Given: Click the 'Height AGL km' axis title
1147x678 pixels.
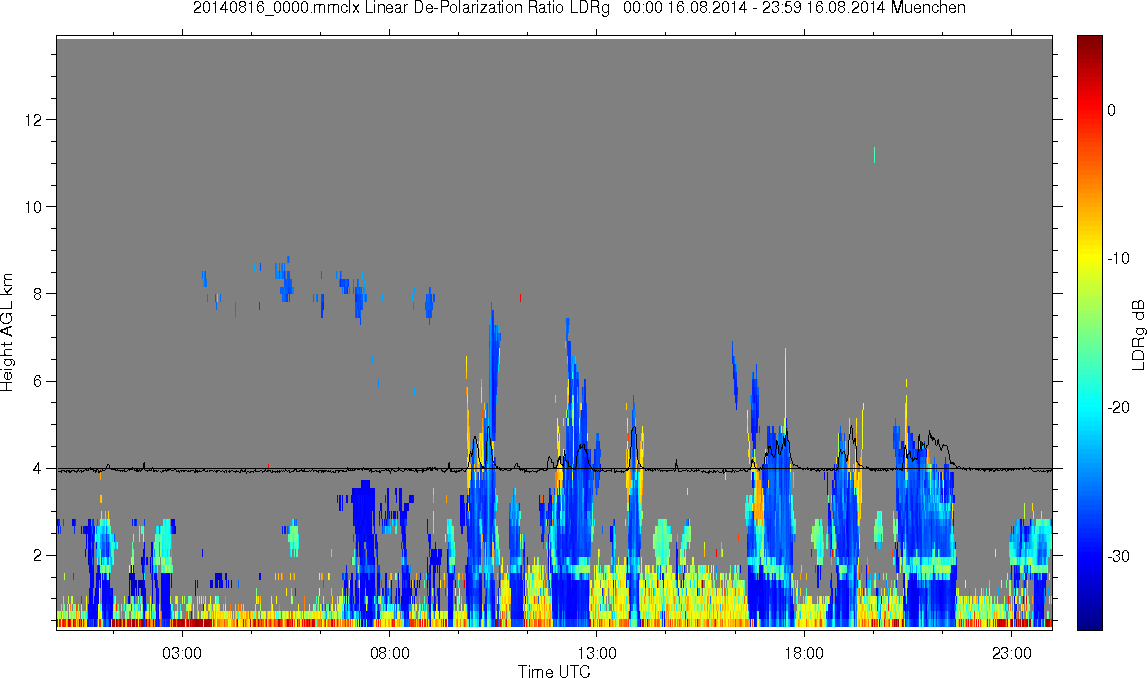Looking at the screenshot, I should click(7, 332).
